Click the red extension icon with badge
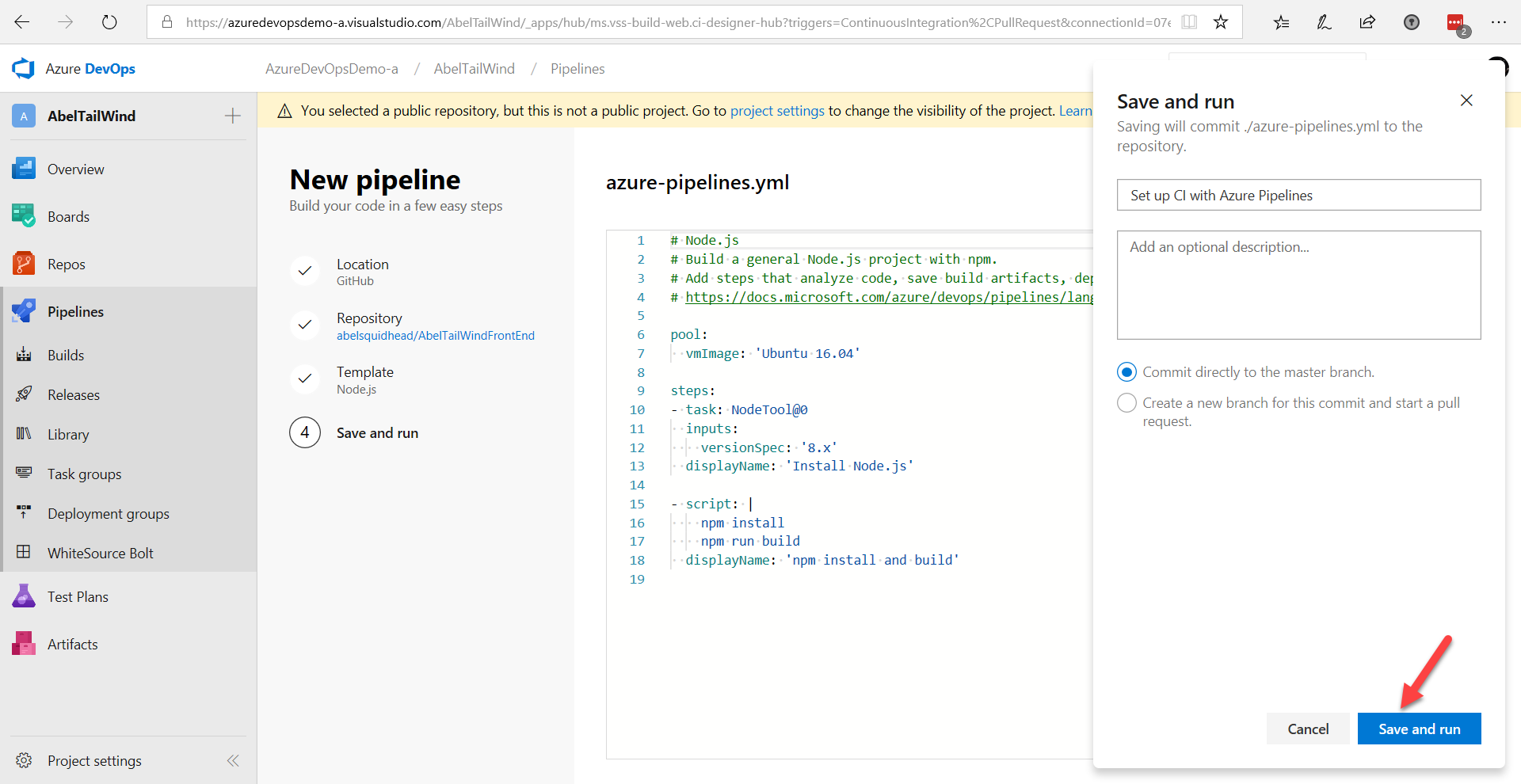This screenshot has width=1521, height=784. click(x=1456, y=24)
